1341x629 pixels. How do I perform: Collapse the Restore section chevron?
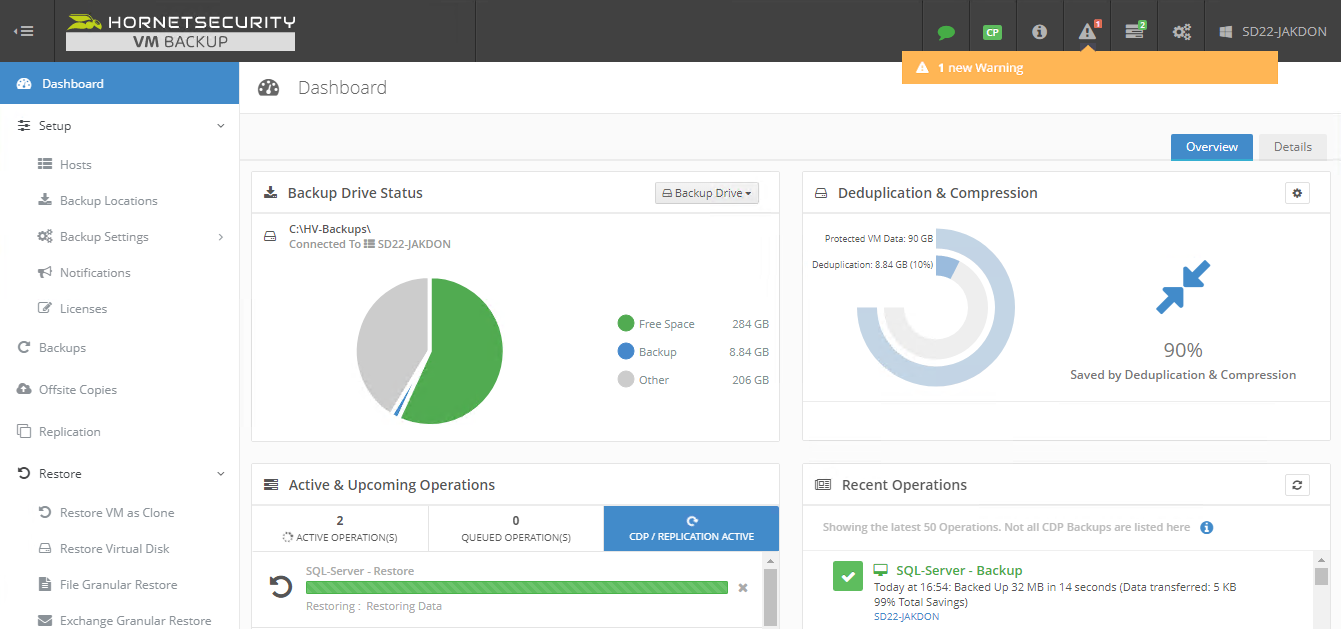[221, 474]
